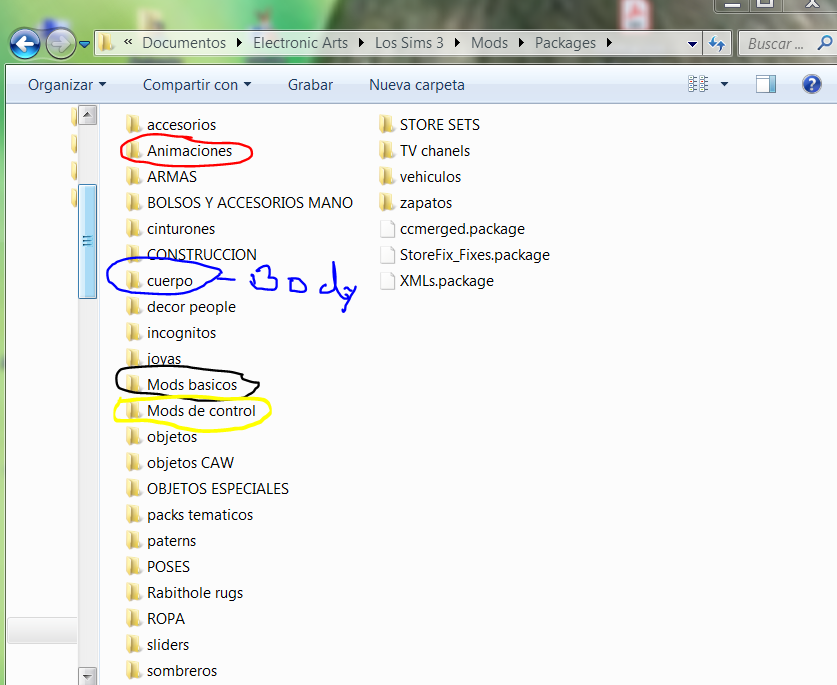Select the Mods de control folder name
The image size is (837, 685).
(201, 411)
